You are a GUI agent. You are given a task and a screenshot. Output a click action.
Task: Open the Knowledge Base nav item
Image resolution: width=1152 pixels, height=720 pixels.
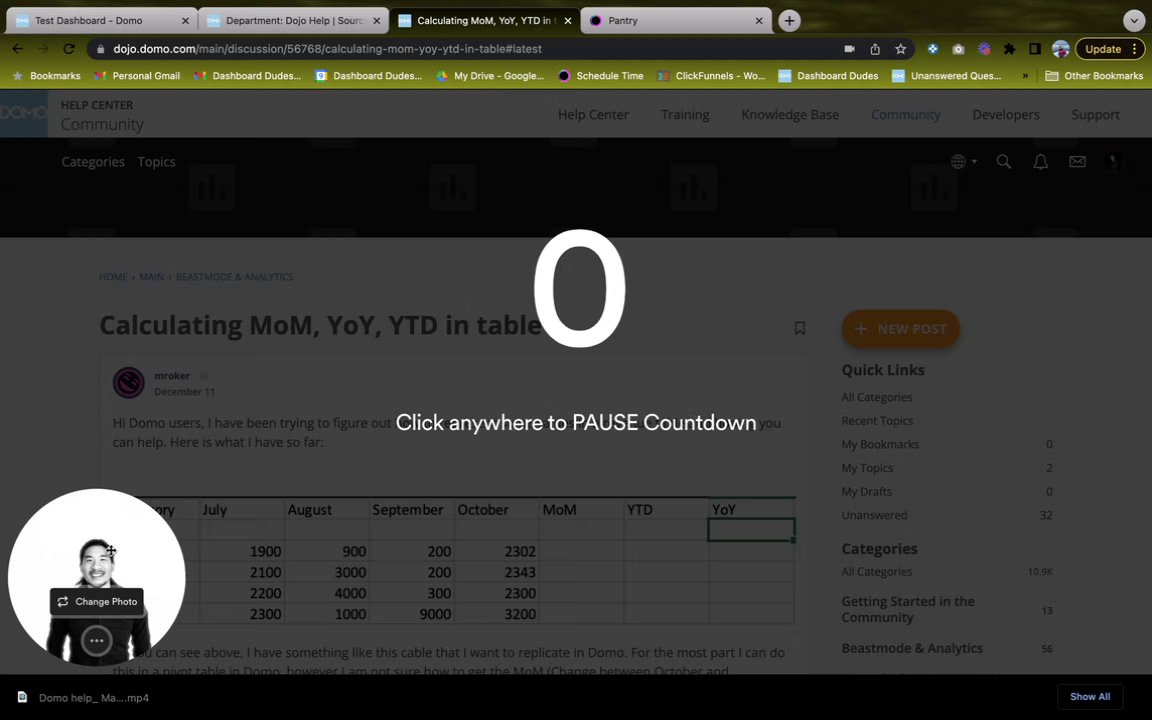click(x=790, y=115)
